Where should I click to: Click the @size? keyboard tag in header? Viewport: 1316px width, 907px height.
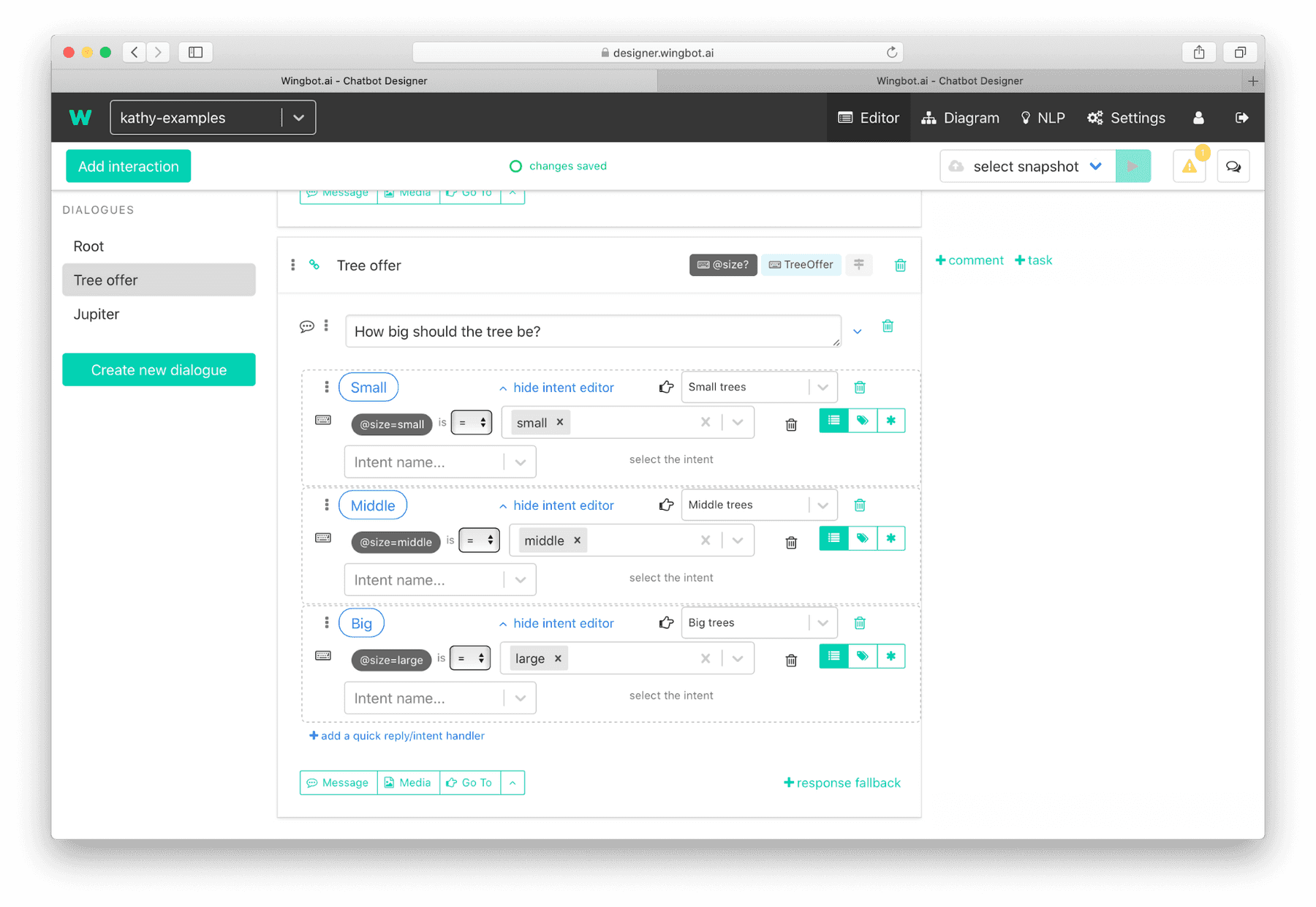point(723,265)
